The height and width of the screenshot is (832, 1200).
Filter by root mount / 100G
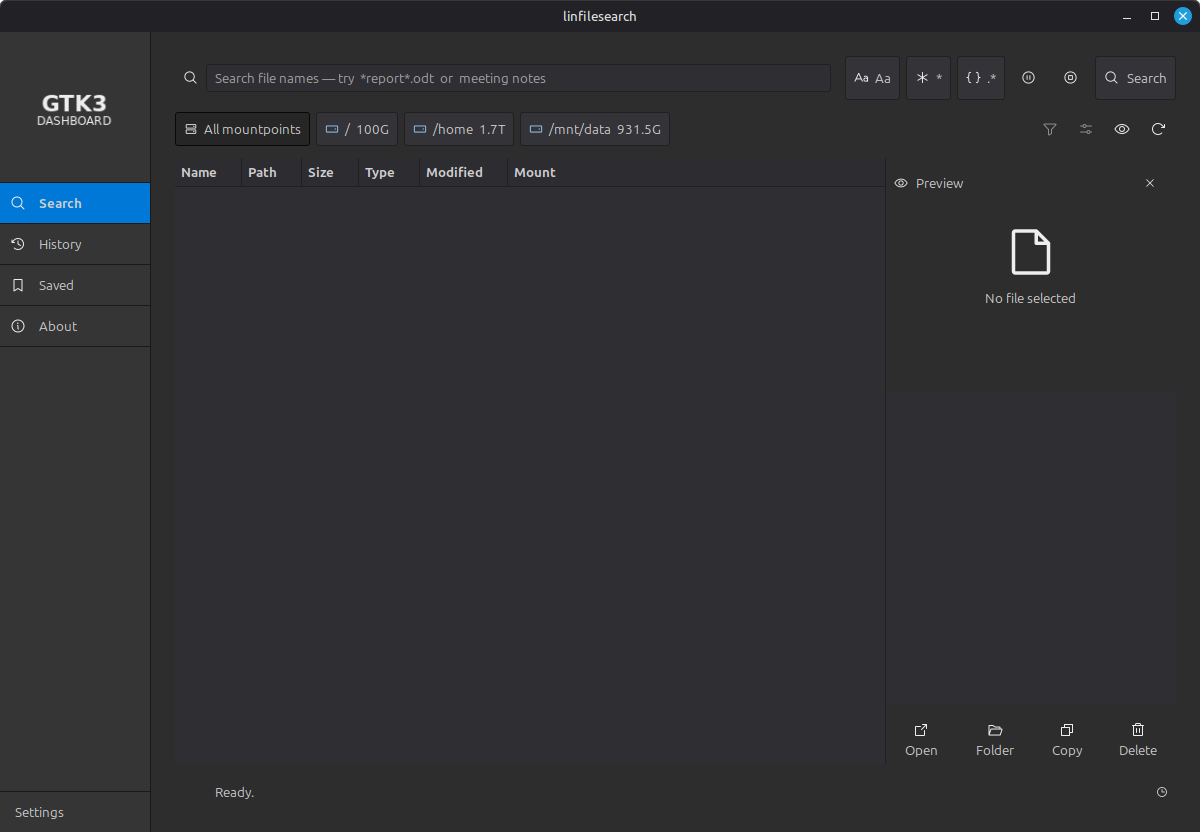357,129
